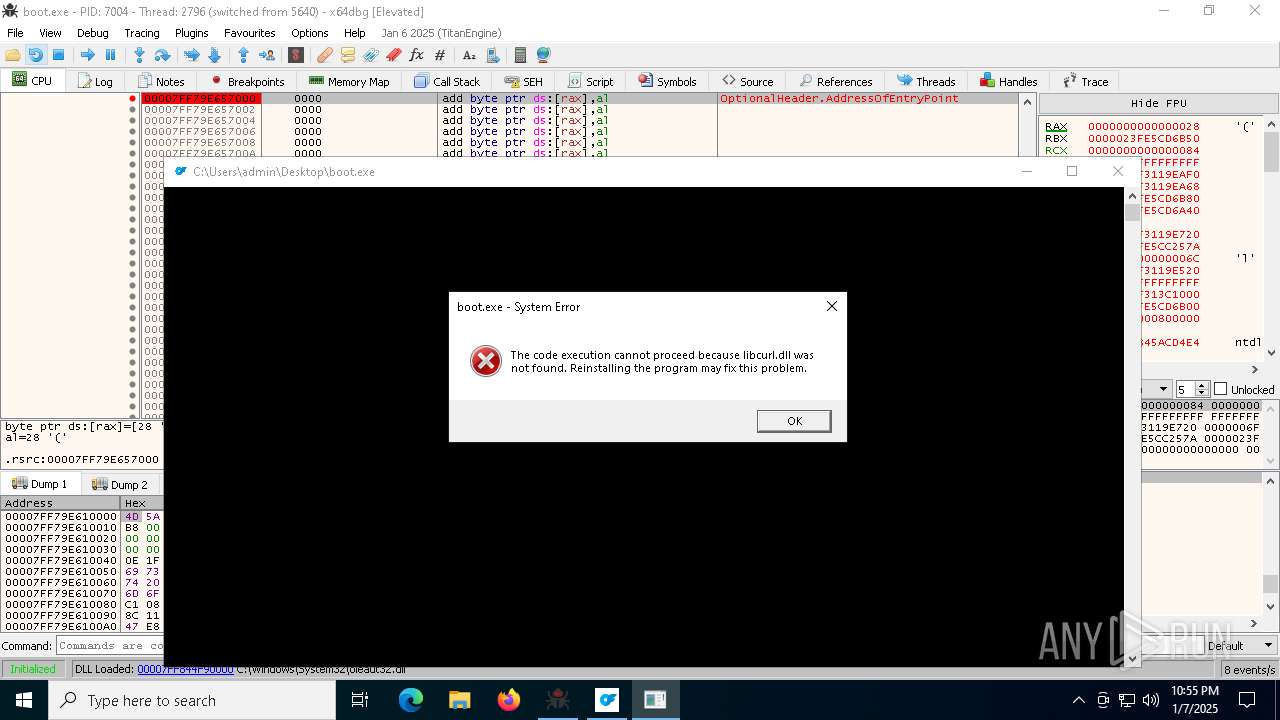
Task: Click the Strings search Az toolbar icon
Action: [469, 55]
